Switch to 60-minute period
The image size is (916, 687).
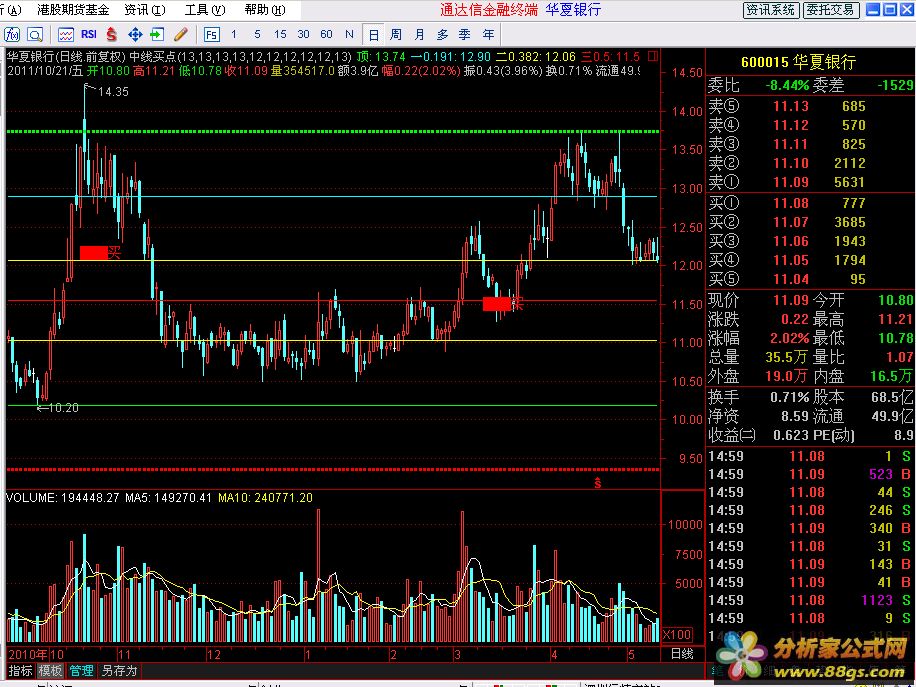tap(327, 34)
